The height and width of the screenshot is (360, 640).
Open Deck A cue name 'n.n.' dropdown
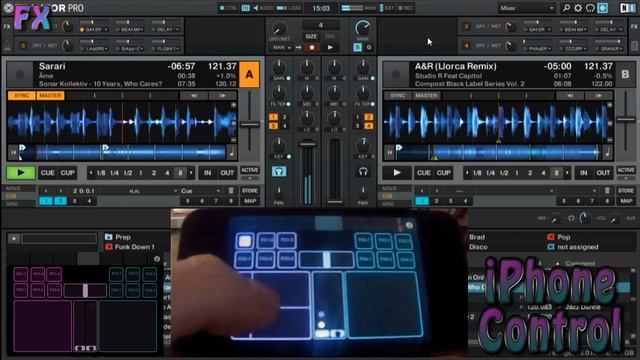click(x=138, y=191)
